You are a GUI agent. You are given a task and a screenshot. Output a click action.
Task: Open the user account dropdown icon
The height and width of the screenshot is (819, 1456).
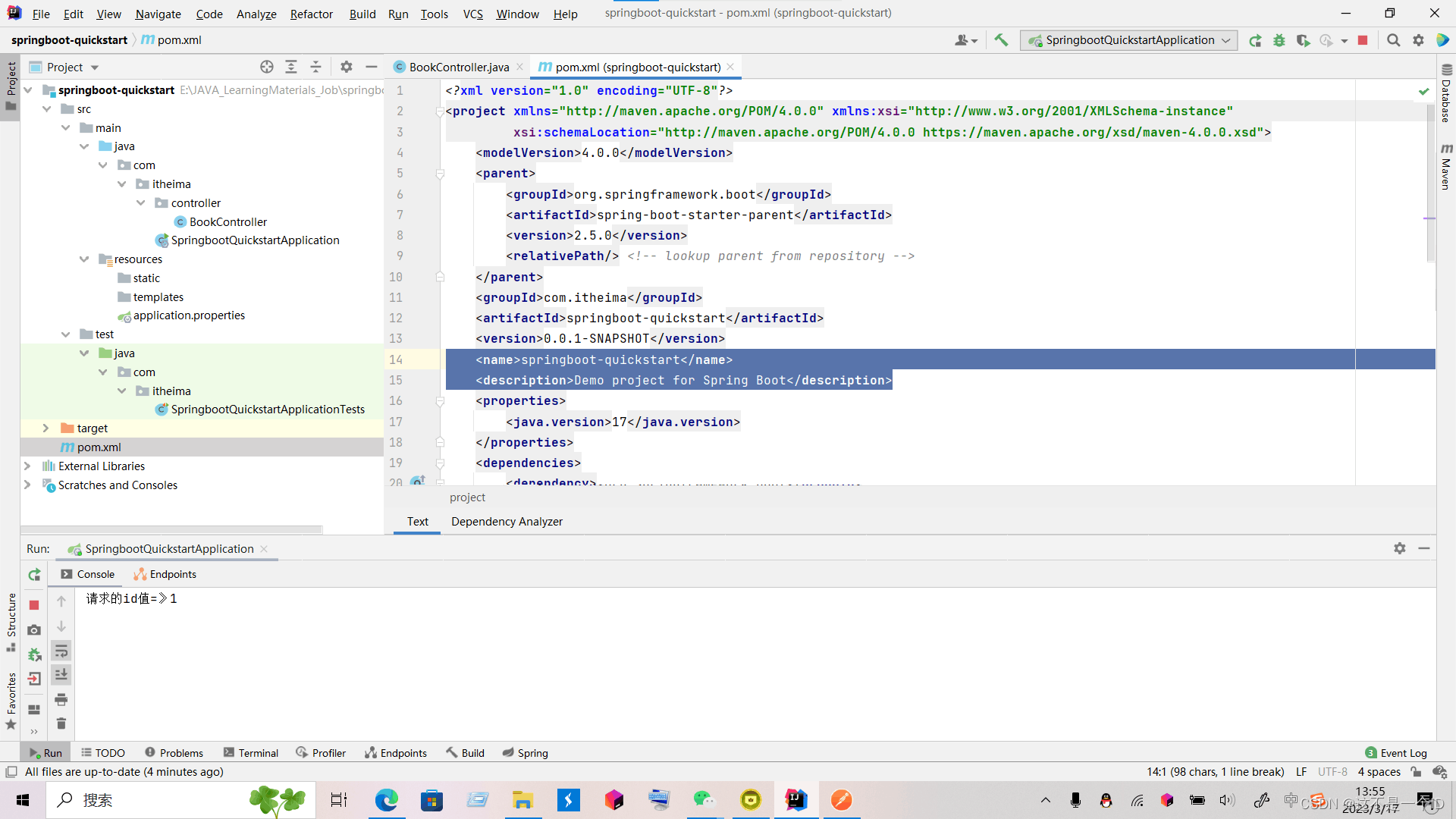966,40
